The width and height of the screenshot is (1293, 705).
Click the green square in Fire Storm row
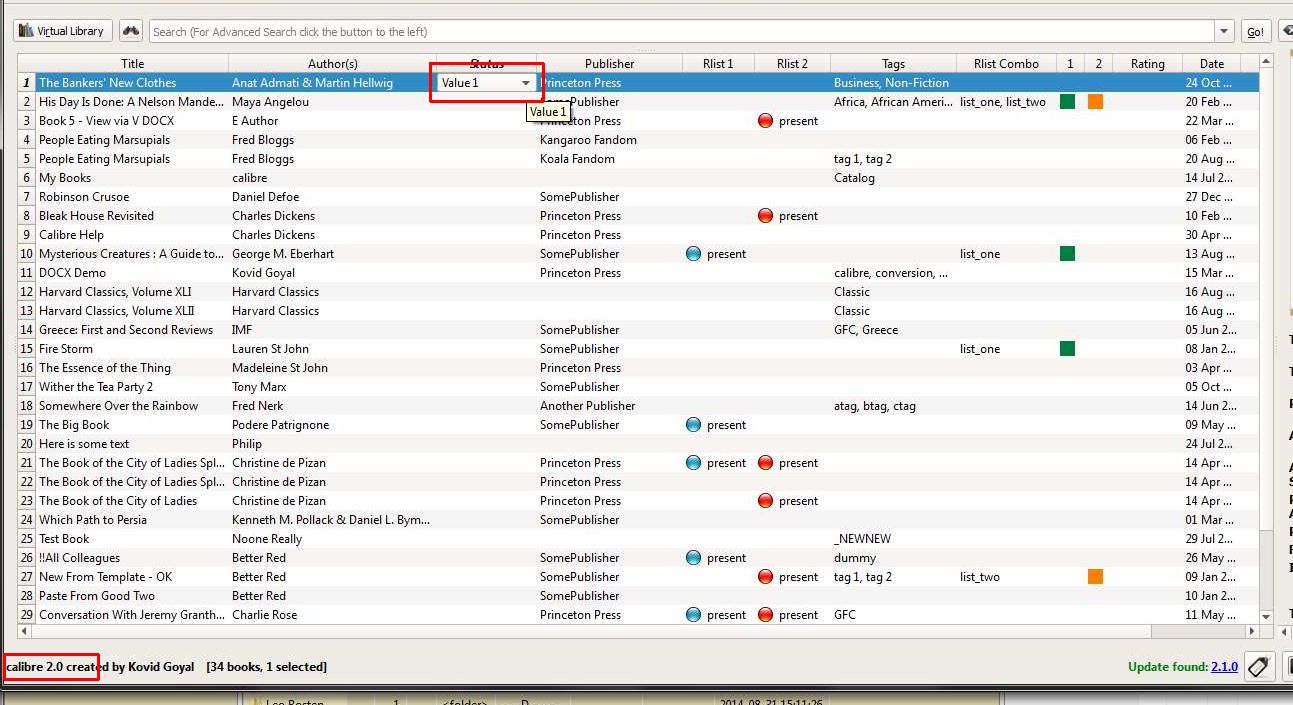click(x=1067, y=349)
